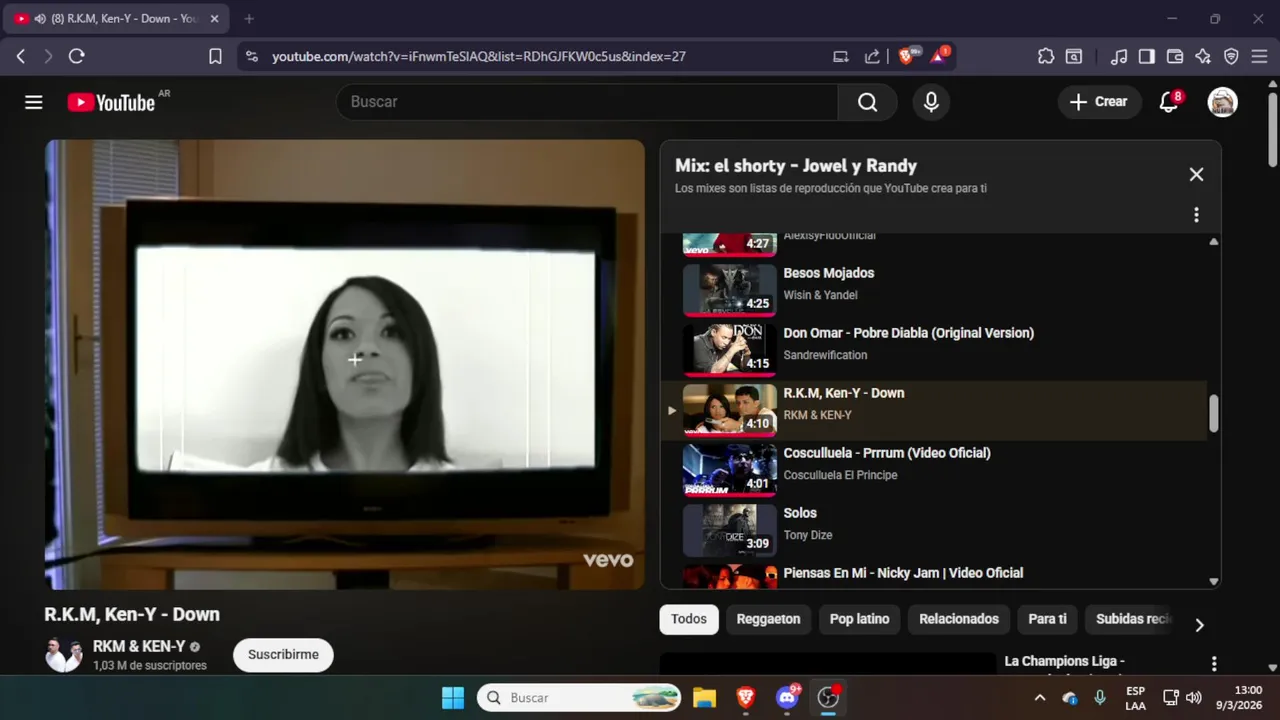Select the Para ti filter chip
The height and width of the screenshot is (720, 1280).
coord(1047,619)
